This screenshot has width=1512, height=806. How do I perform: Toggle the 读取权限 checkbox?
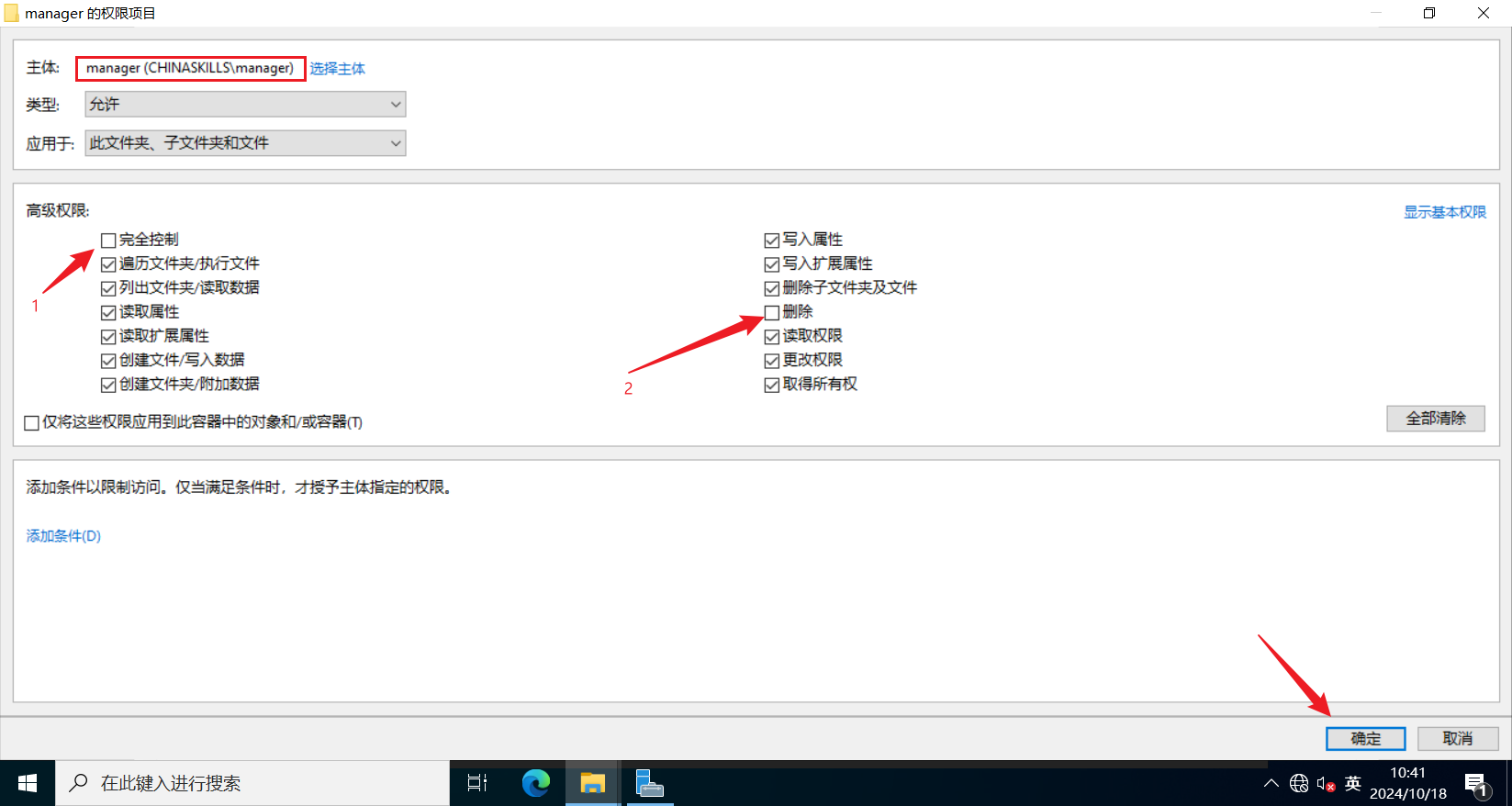coord(772,337)
